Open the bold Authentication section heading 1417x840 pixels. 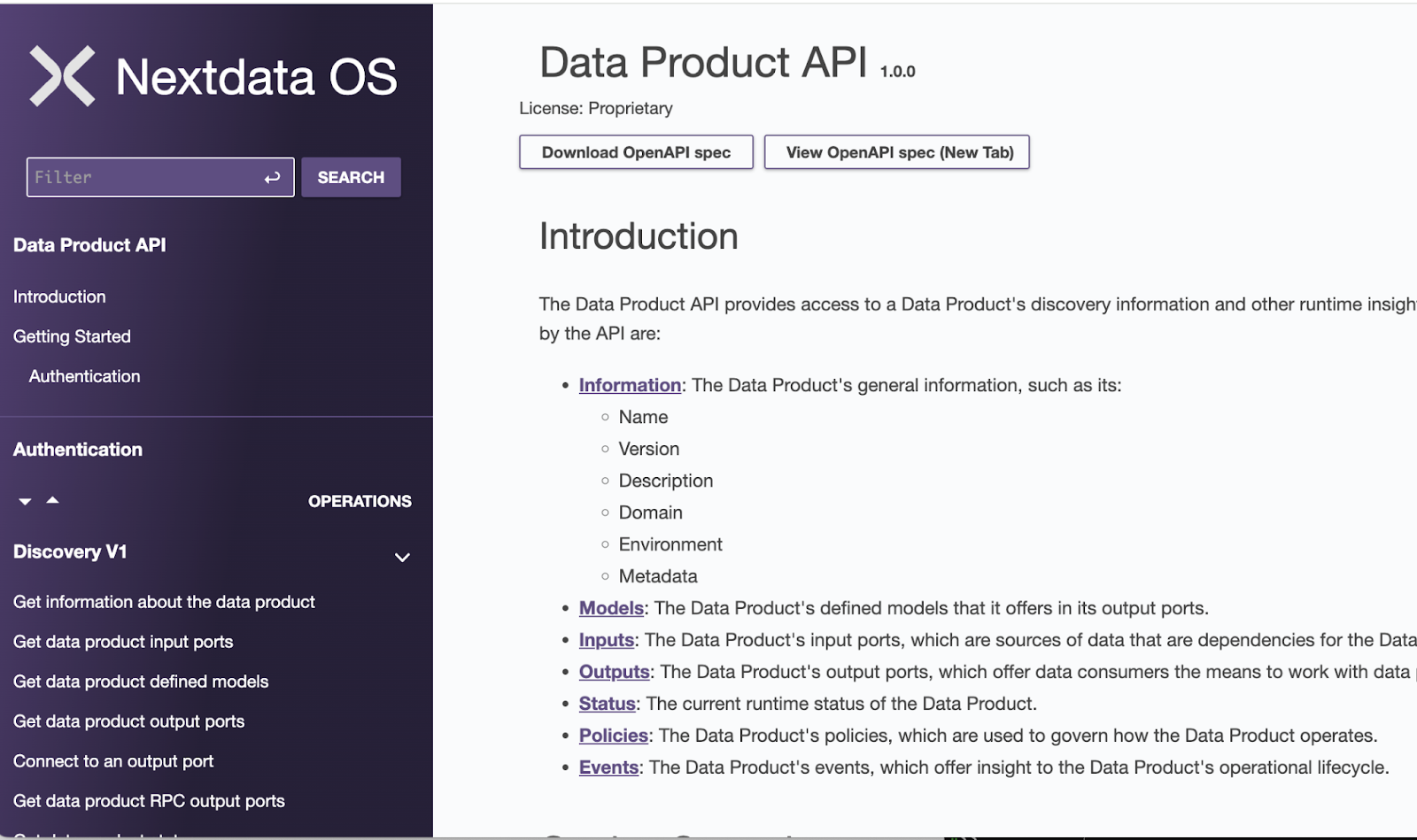click(78, 450)
